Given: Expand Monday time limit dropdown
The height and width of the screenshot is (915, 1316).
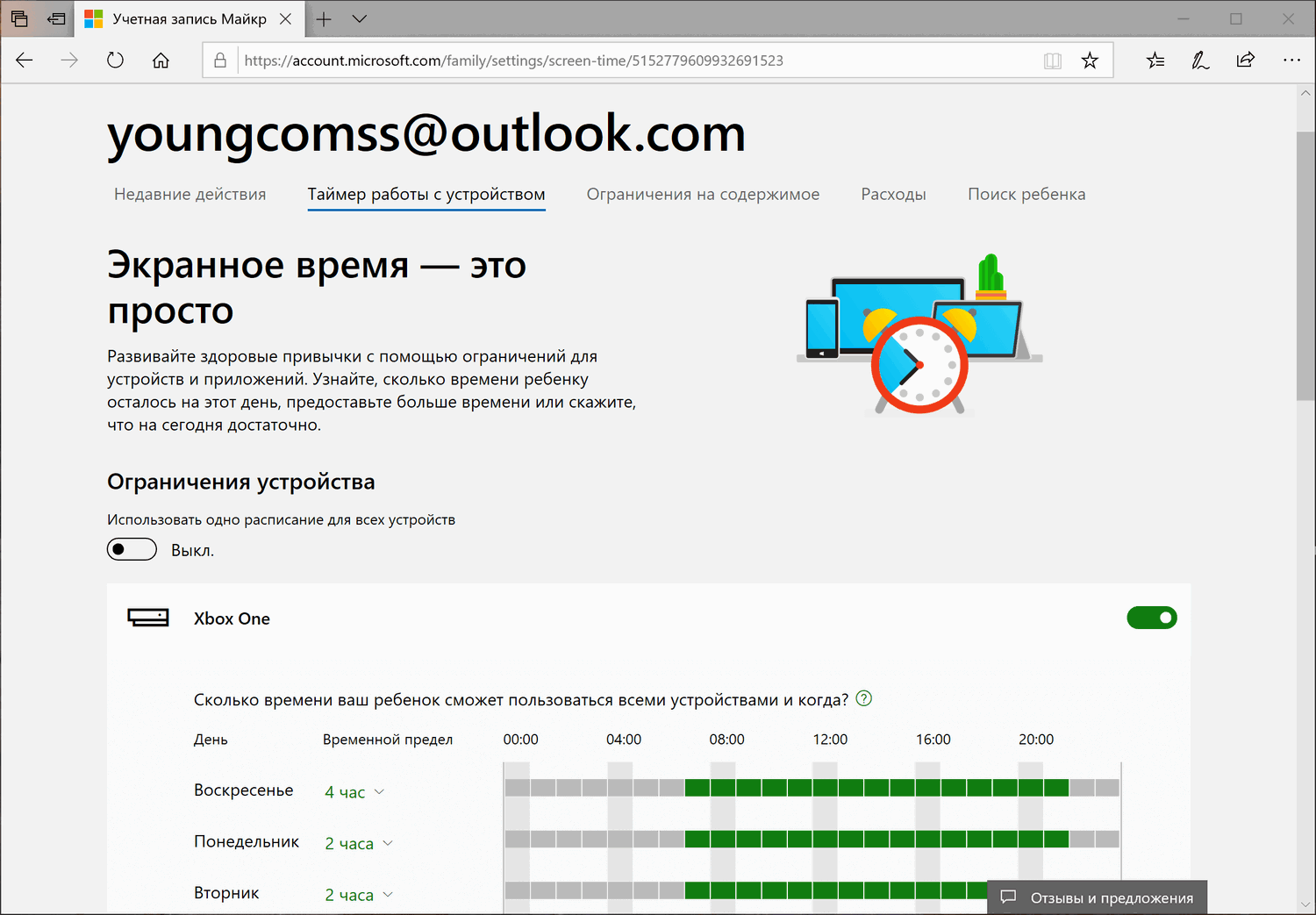Looking at the screenshot, I should tap(359, 844).
